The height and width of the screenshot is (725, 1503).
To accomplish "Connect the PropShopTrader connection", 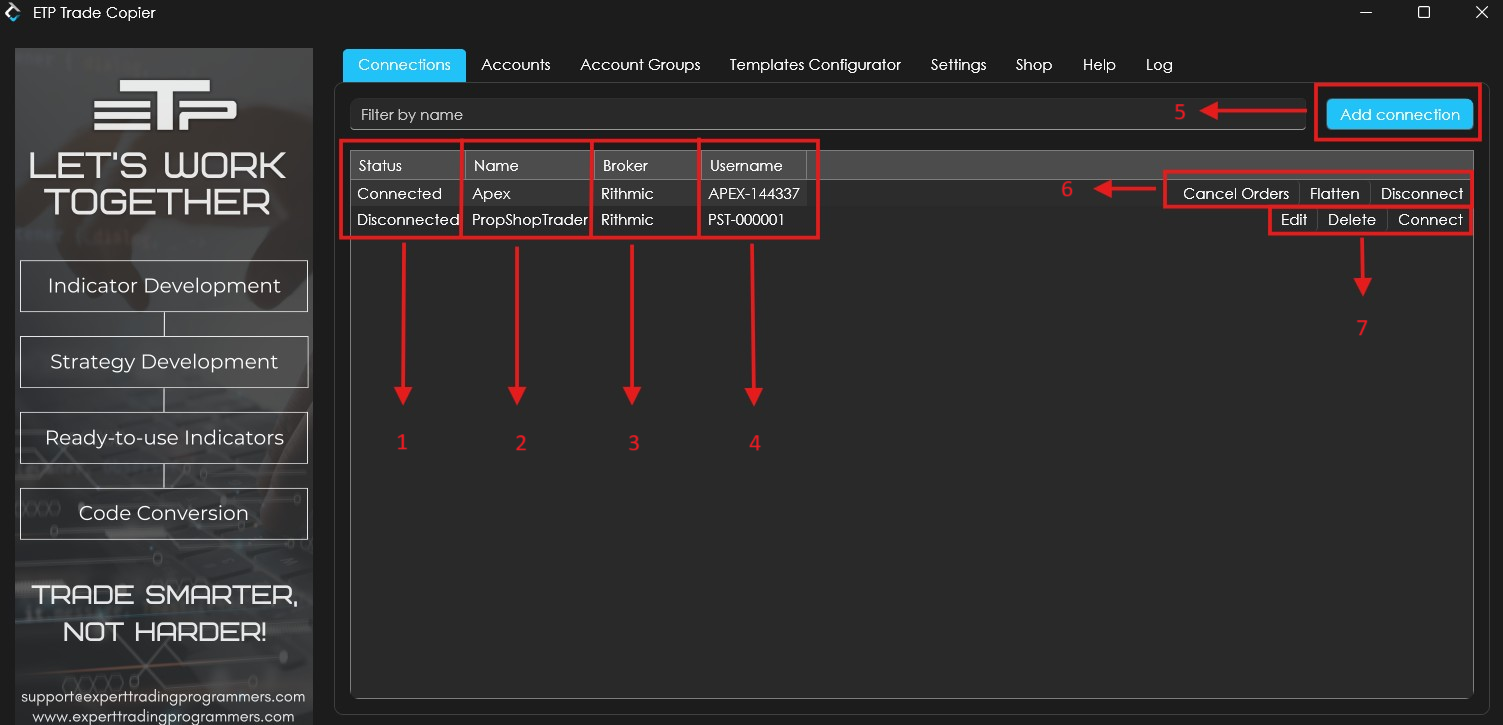I will 1430,220.
